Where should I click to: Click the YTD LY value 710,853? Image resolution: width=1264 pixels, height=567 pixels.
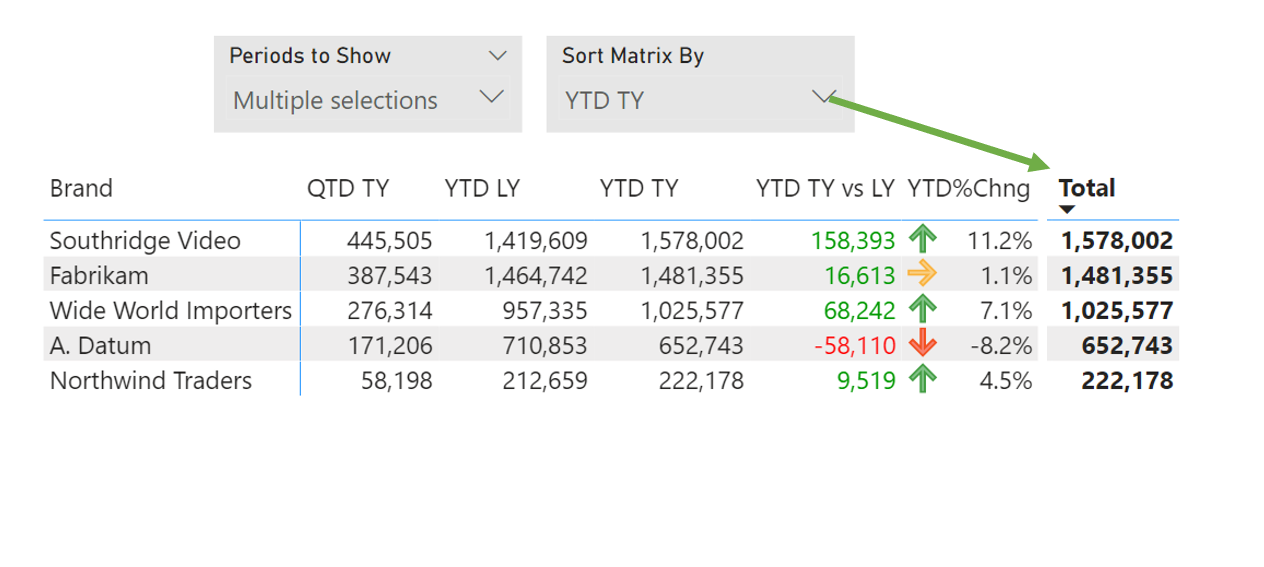pyautogui.click(x=545, y=346)
